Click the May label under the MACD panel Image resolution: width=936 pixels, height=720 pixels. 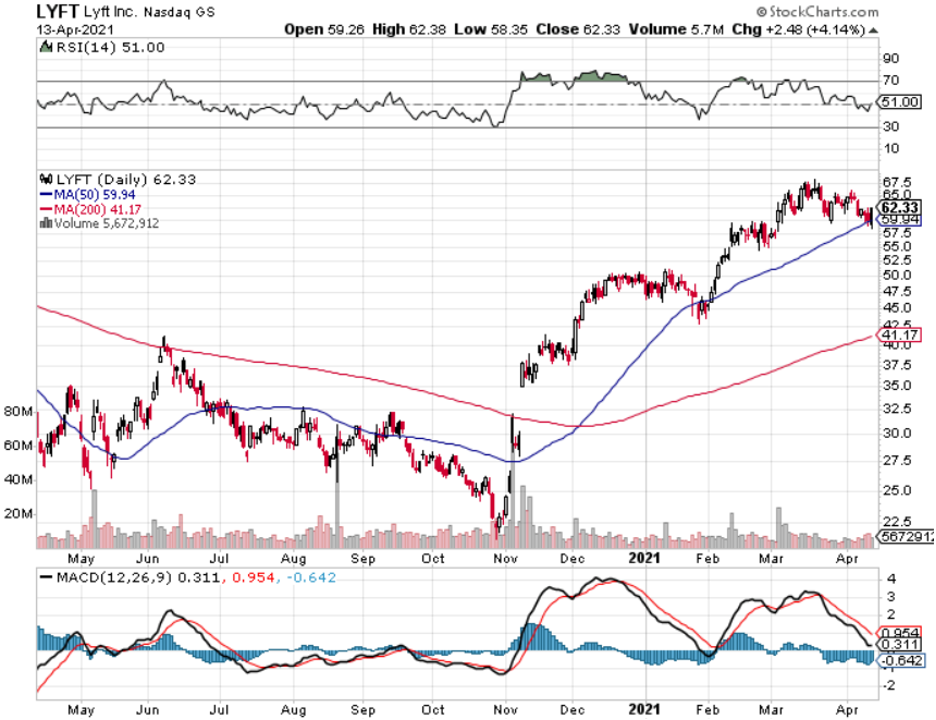(x=81, y=710)
